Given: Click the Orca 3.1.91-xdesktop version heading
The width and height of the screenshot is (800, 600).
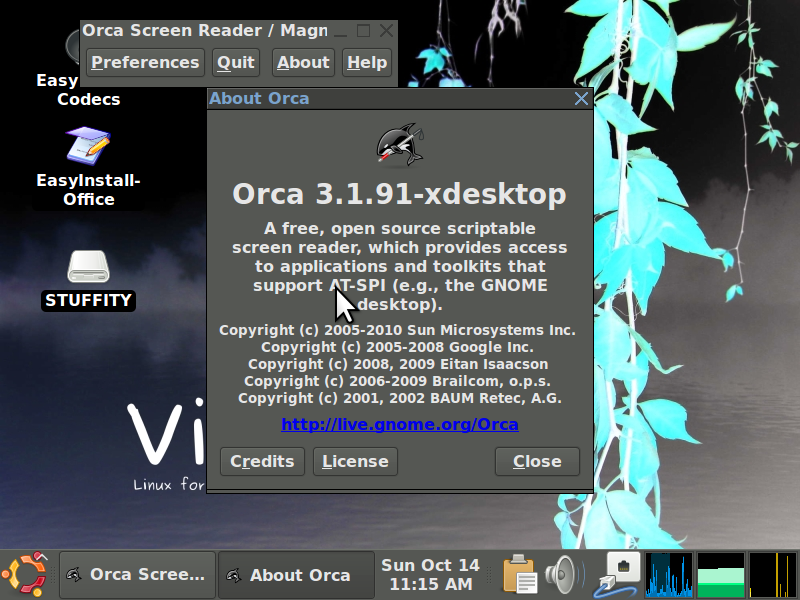Looking at the screenshot, I should (399, 194).
